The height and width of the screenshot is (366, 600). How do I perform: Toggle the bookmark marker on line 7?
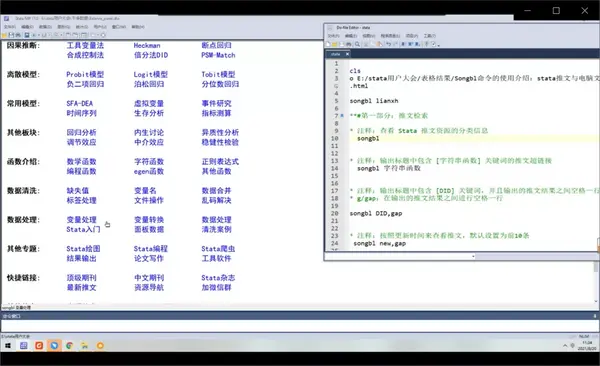click(342, 116)
